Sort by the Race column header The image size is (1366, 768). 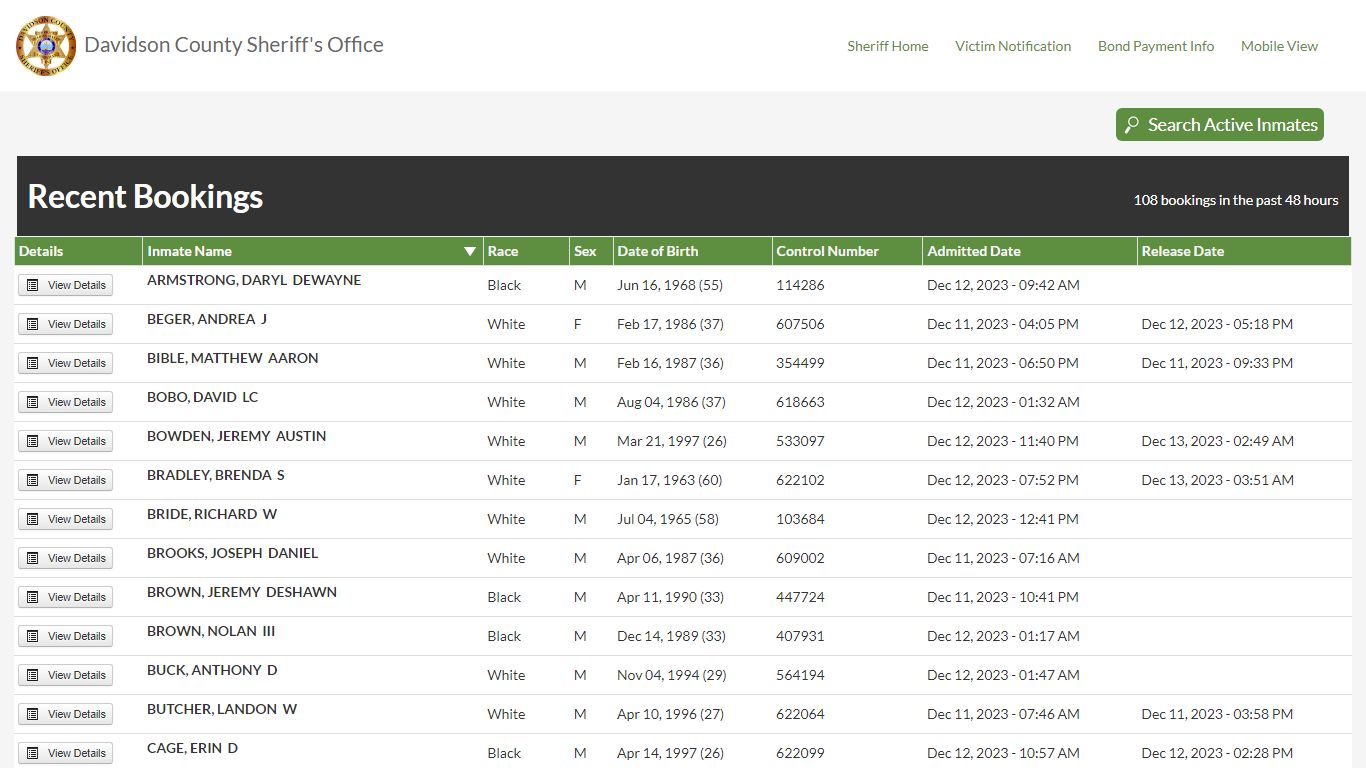pos(526,251)
